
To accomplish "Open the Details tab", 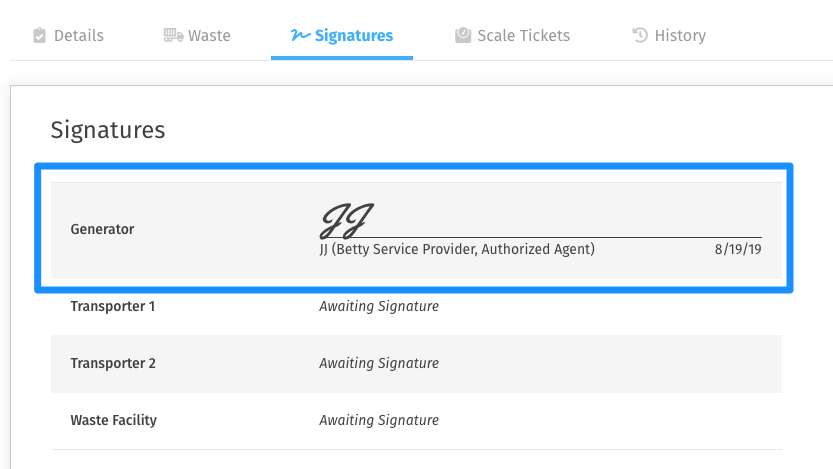I will (x=69, y=36).
